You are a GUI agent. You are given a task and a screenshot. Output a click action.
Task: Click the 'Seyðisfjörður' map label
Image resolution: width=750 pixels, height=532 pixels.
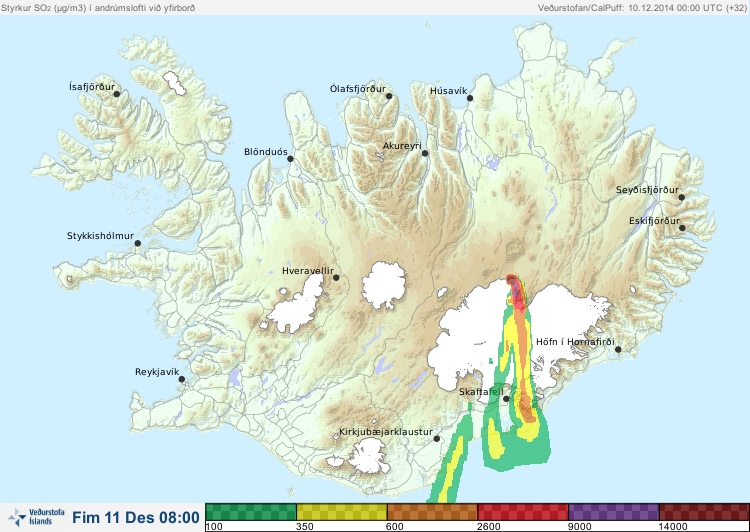pos(647,190)
